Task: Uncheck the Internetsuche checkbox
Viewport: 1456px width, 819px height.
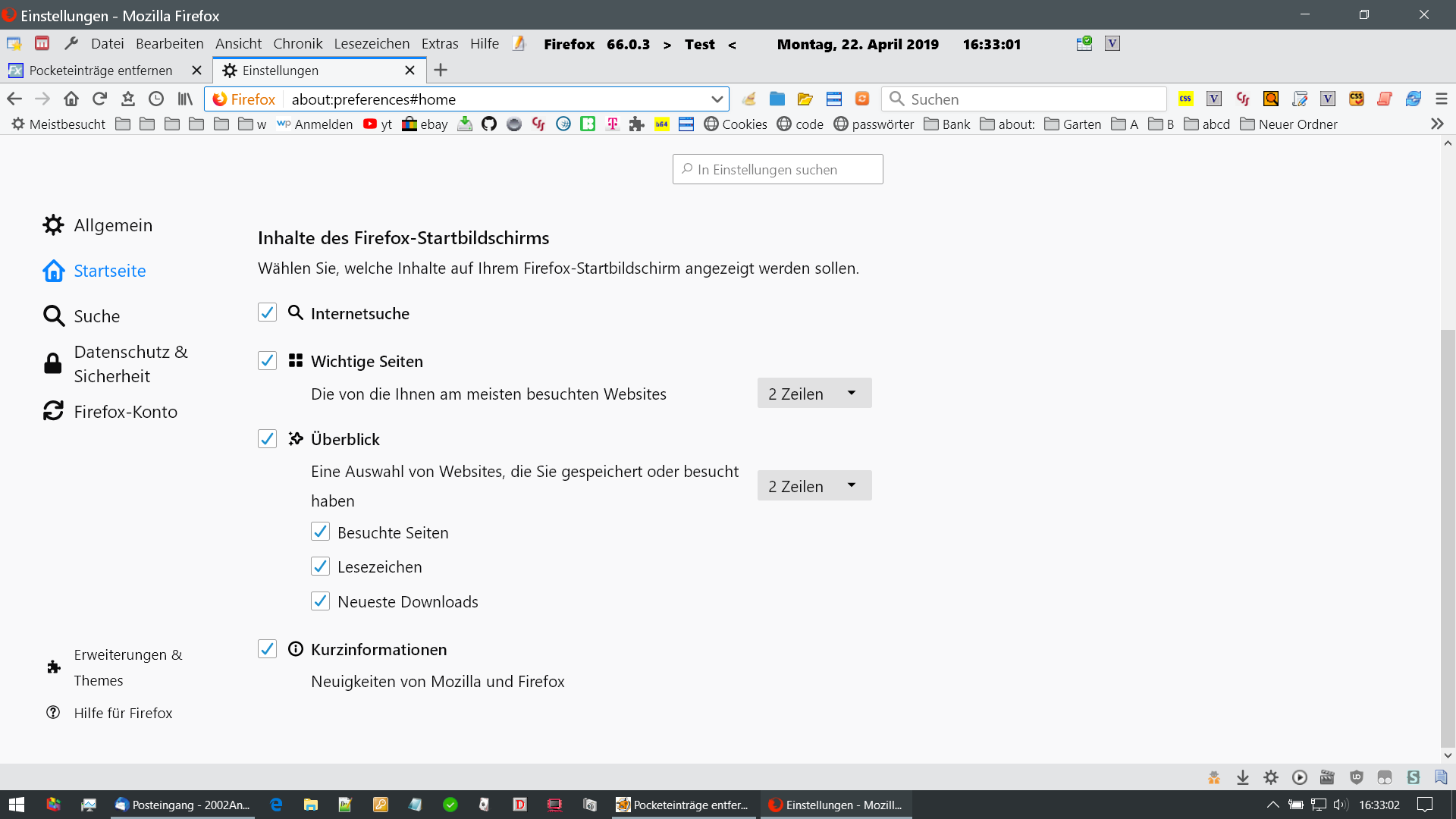Action: tap(267, 313)
